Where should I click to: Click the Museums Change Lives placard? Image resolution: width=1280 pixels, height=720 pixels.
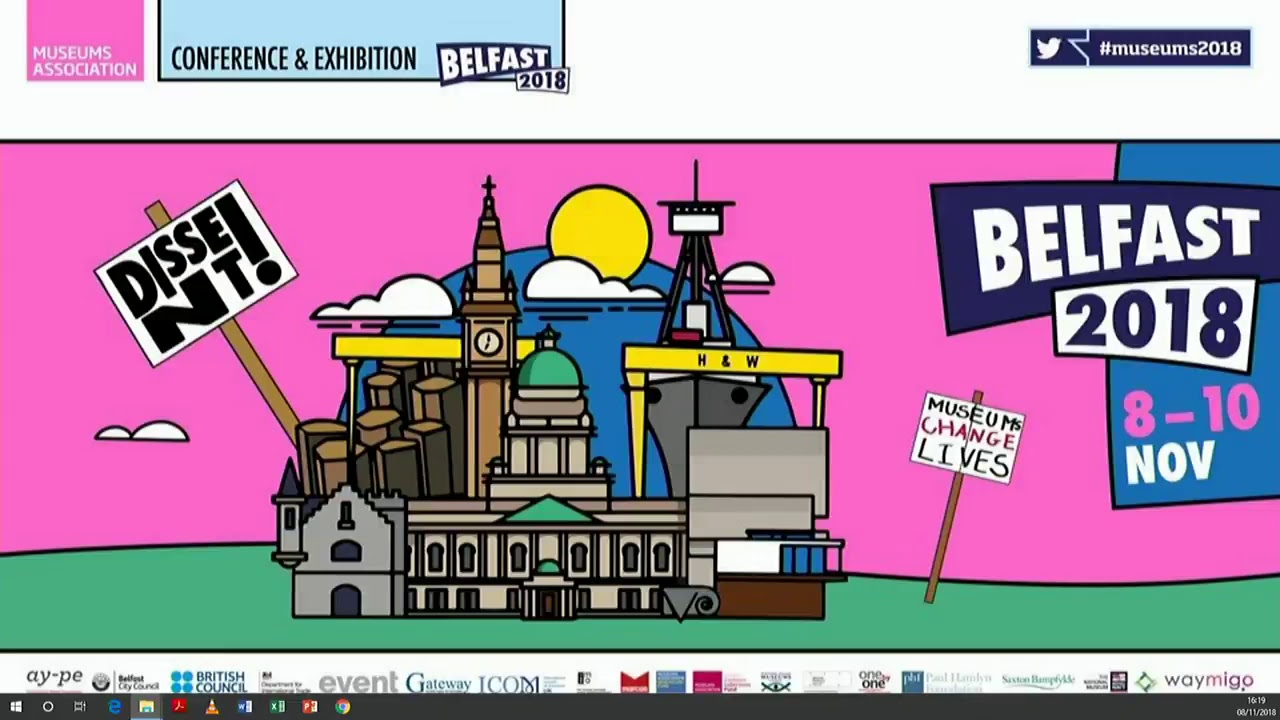(969, 437)
